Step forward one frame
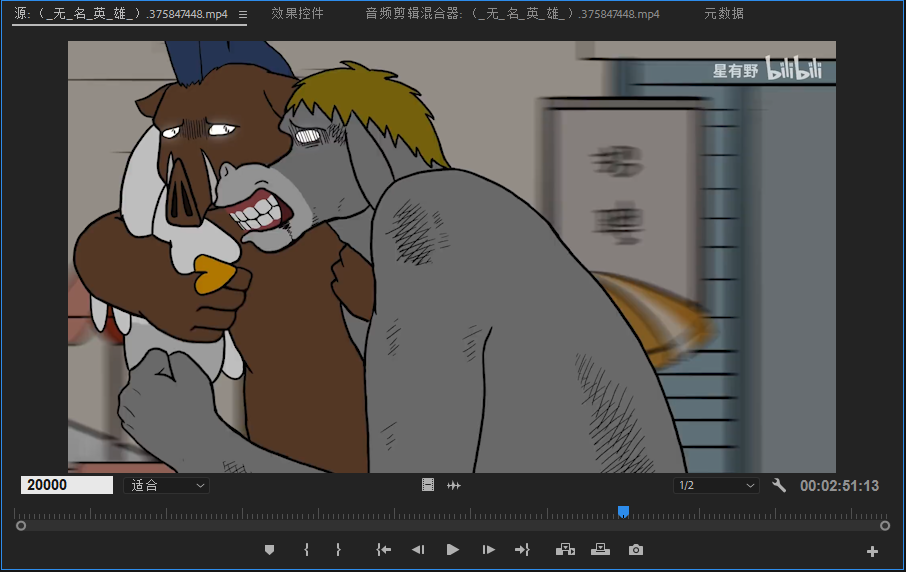This screenshot has width=906, height=572. (x=488, y=550)
